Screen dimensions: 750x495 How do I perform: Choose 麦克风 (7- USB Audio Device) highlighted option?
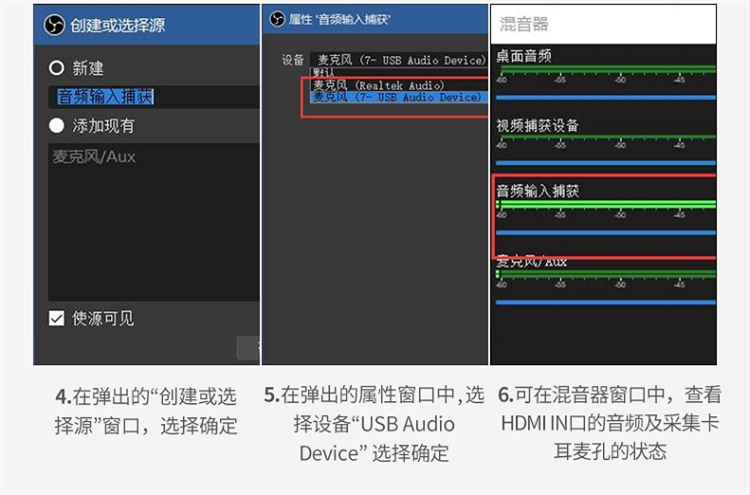pos(399,97)
